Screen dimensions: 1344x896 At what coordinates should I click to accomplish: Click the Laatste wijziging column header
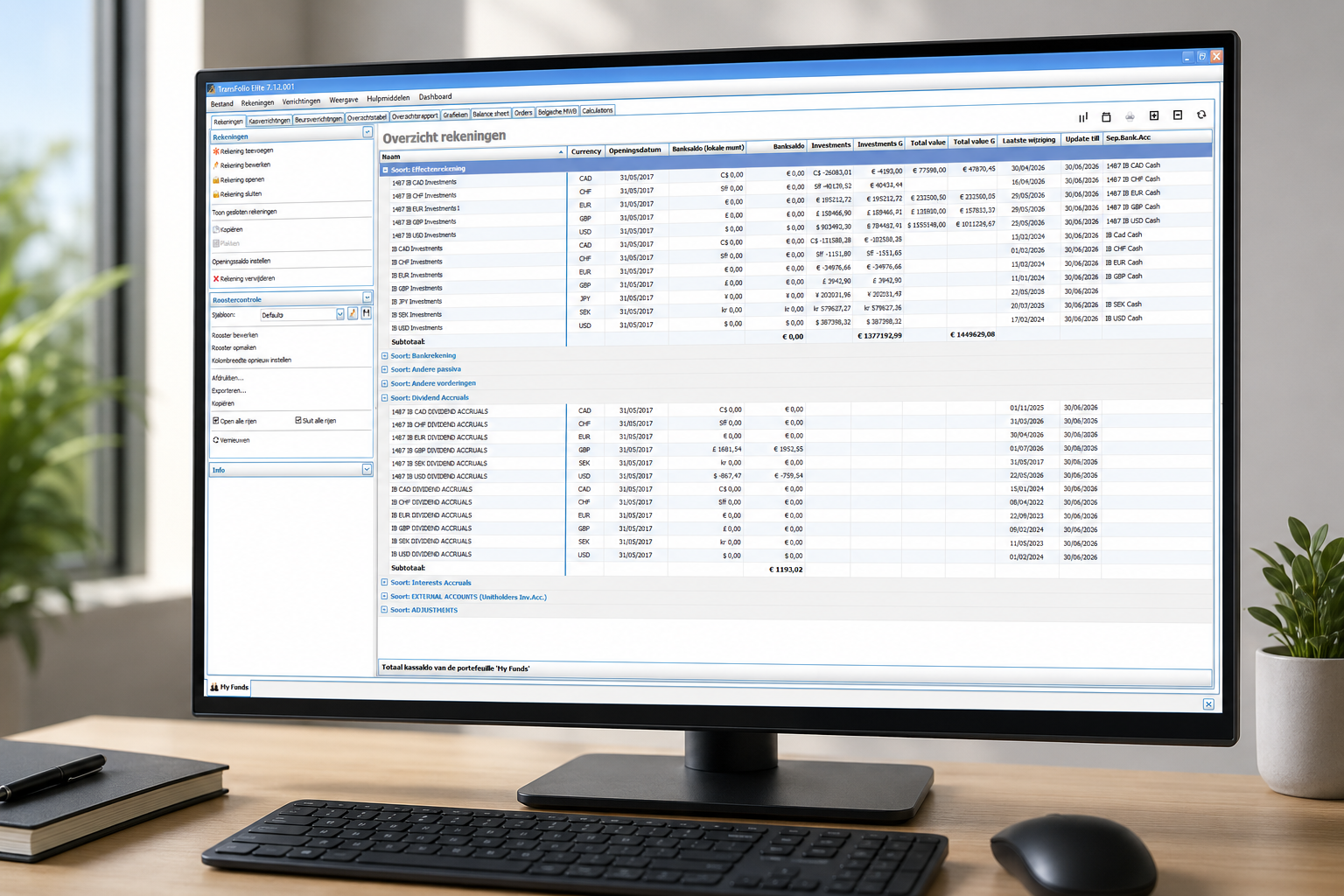(x=1029, y=140)
